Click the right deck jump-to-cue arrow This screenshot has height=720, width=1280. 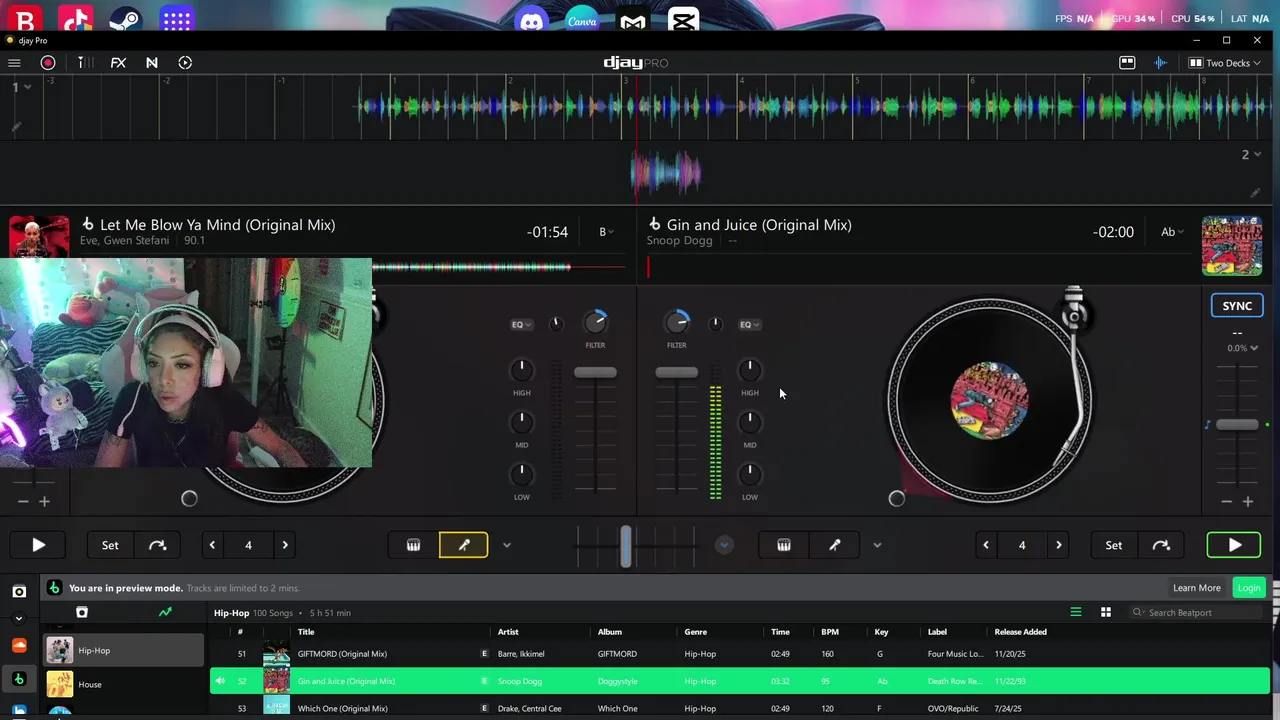(1161, 545)
